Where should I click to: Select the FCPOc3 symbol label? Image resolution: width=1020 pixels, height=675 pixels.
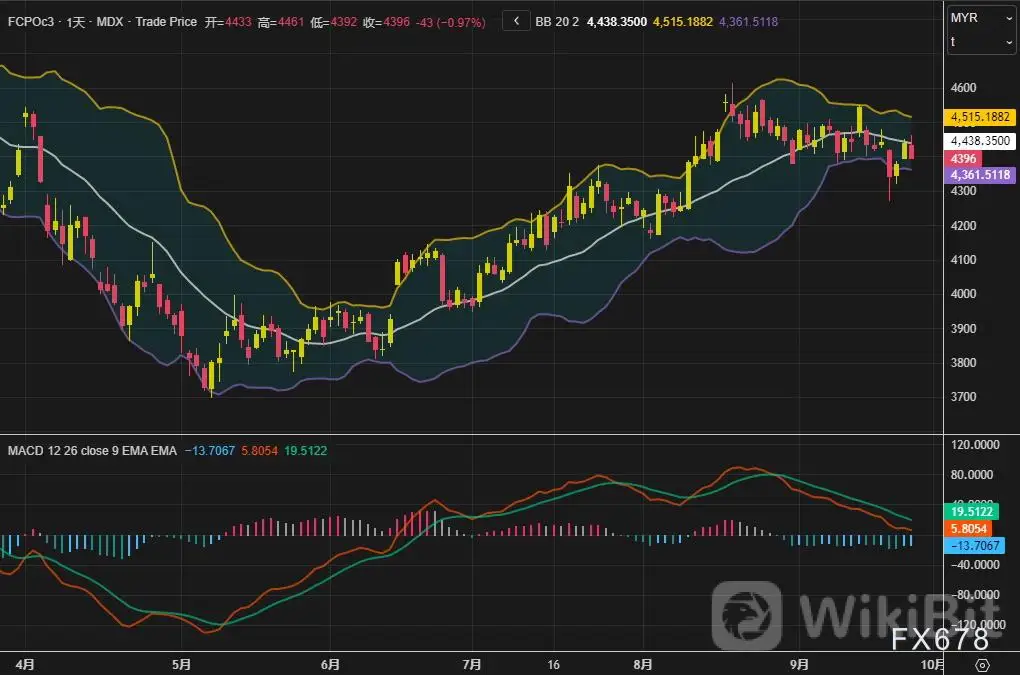point(31,22)
